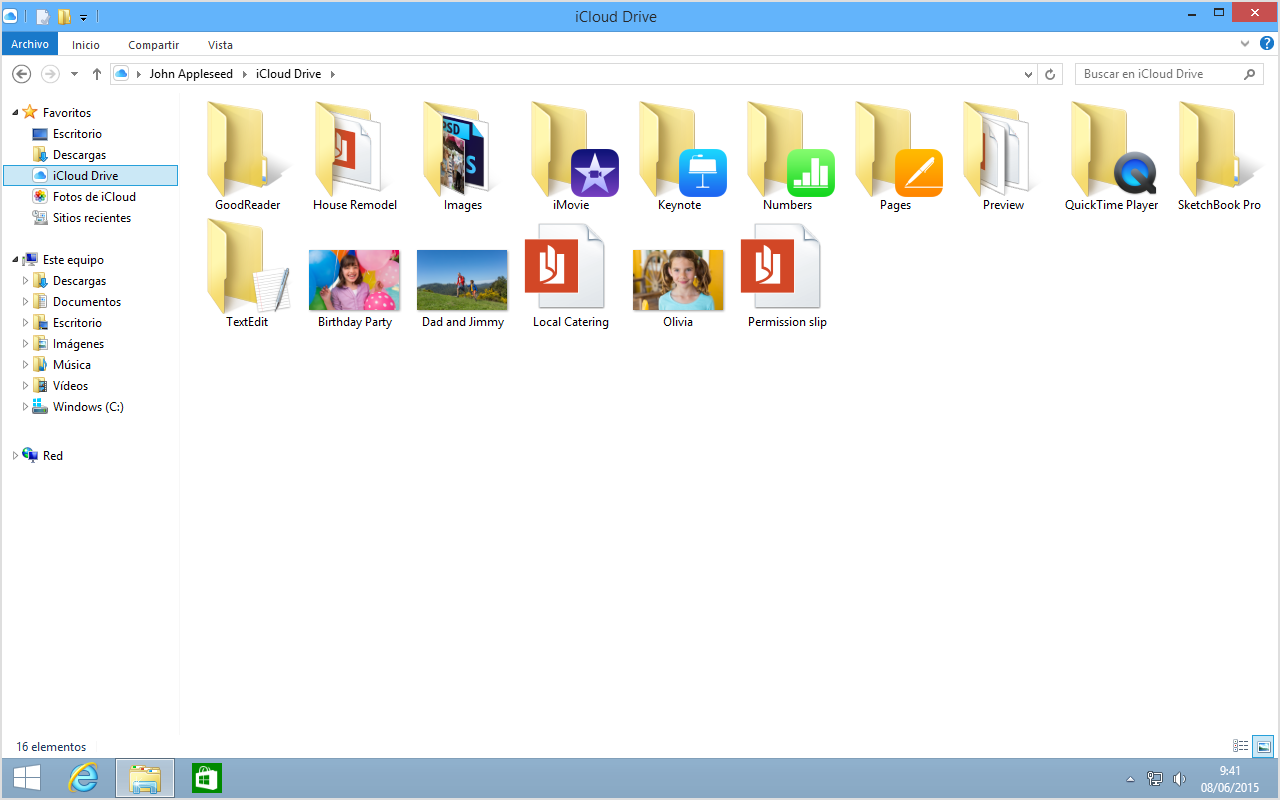
Task: Open the Images folder
Action: [x=463, y=158]
